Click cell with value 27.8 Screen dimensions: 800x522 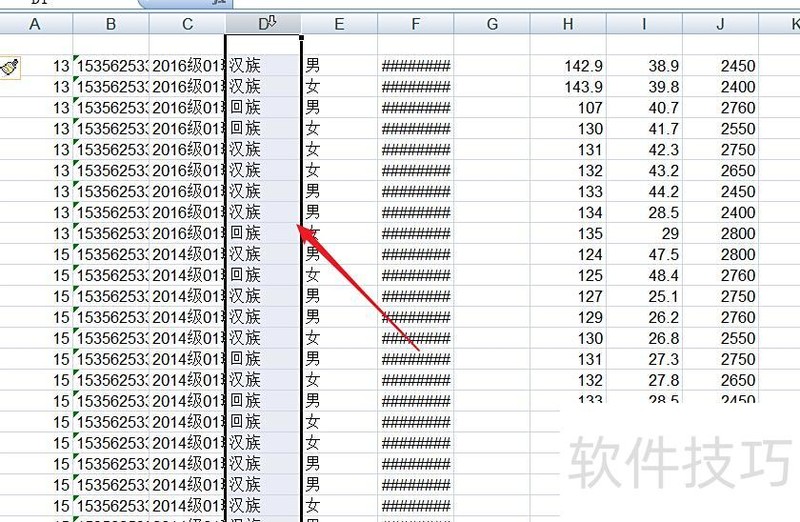click(644, 380)
